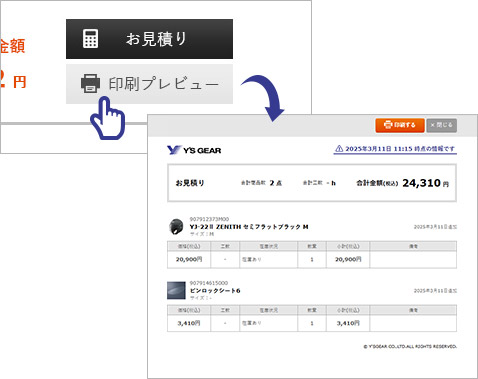Click the 2025年3月11日 11:15 timestamp notice
The image size is (478, 379).
[395, 149]
